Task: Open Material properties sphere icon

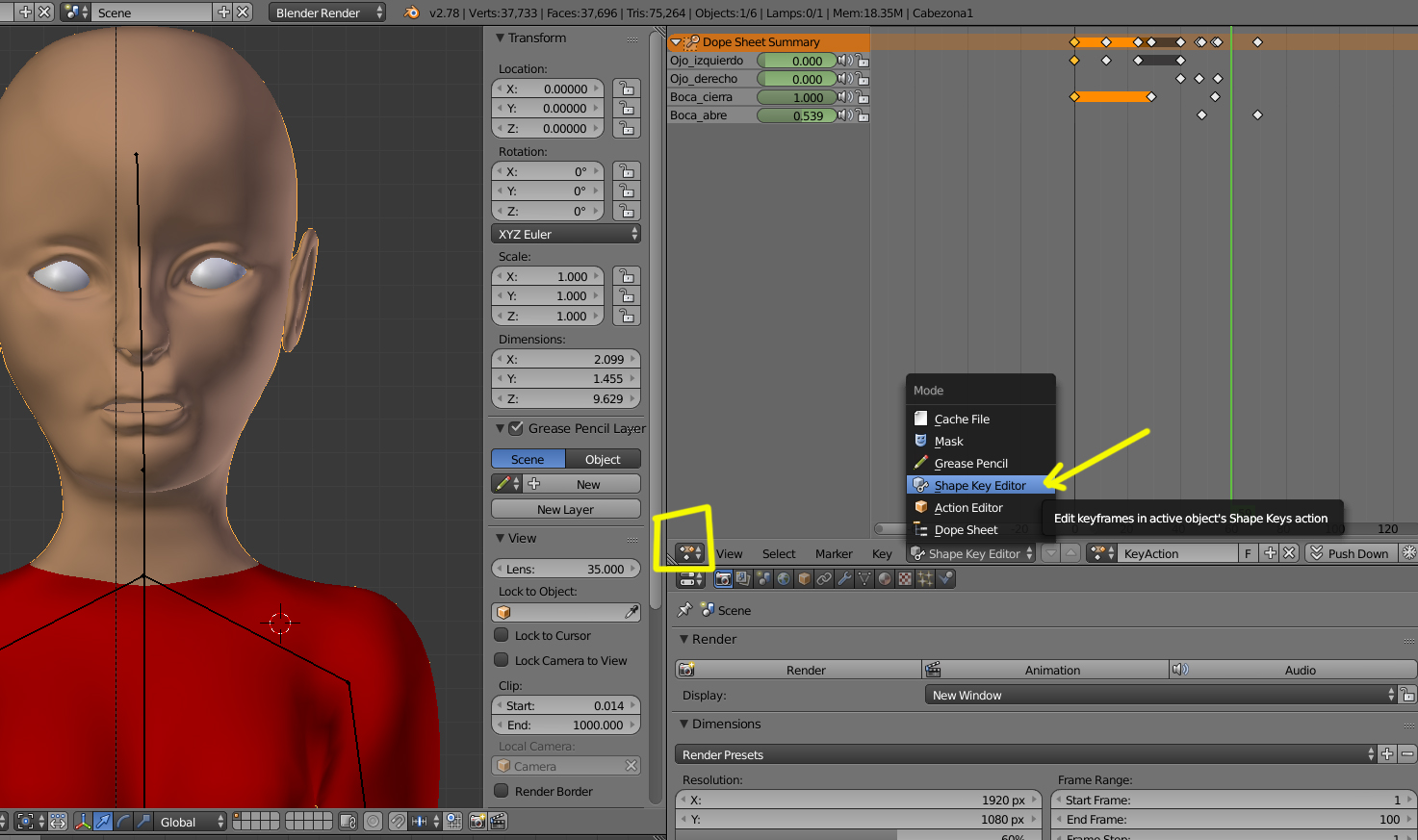Action: pyautogui.click(x=885, y=578)
